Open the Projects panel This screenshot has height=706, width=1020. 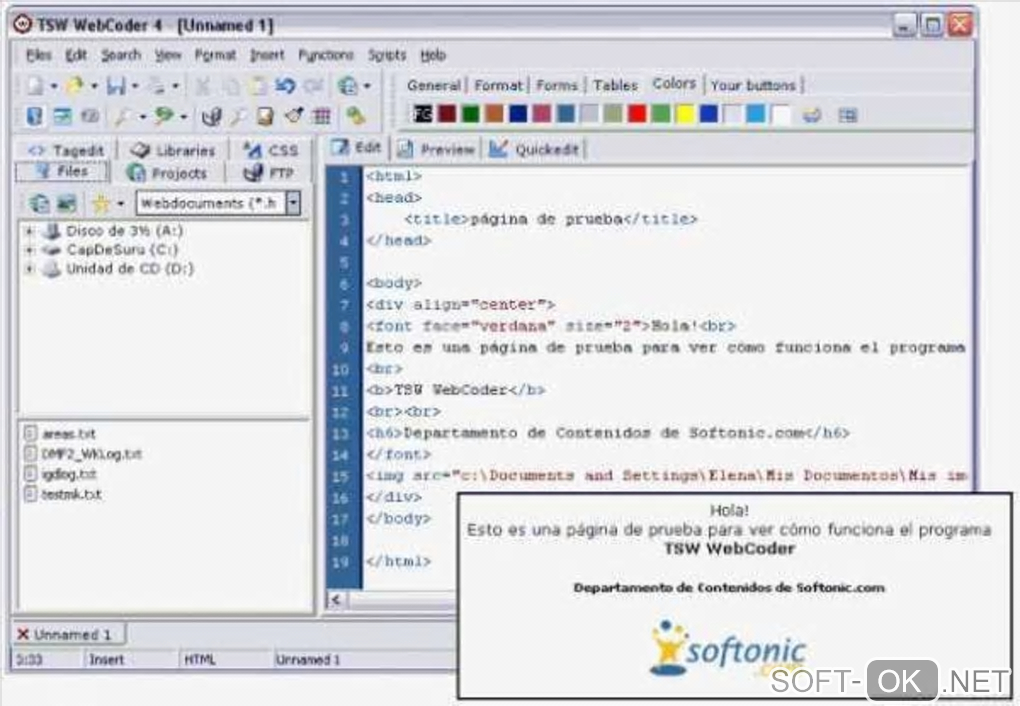[167, 173]
